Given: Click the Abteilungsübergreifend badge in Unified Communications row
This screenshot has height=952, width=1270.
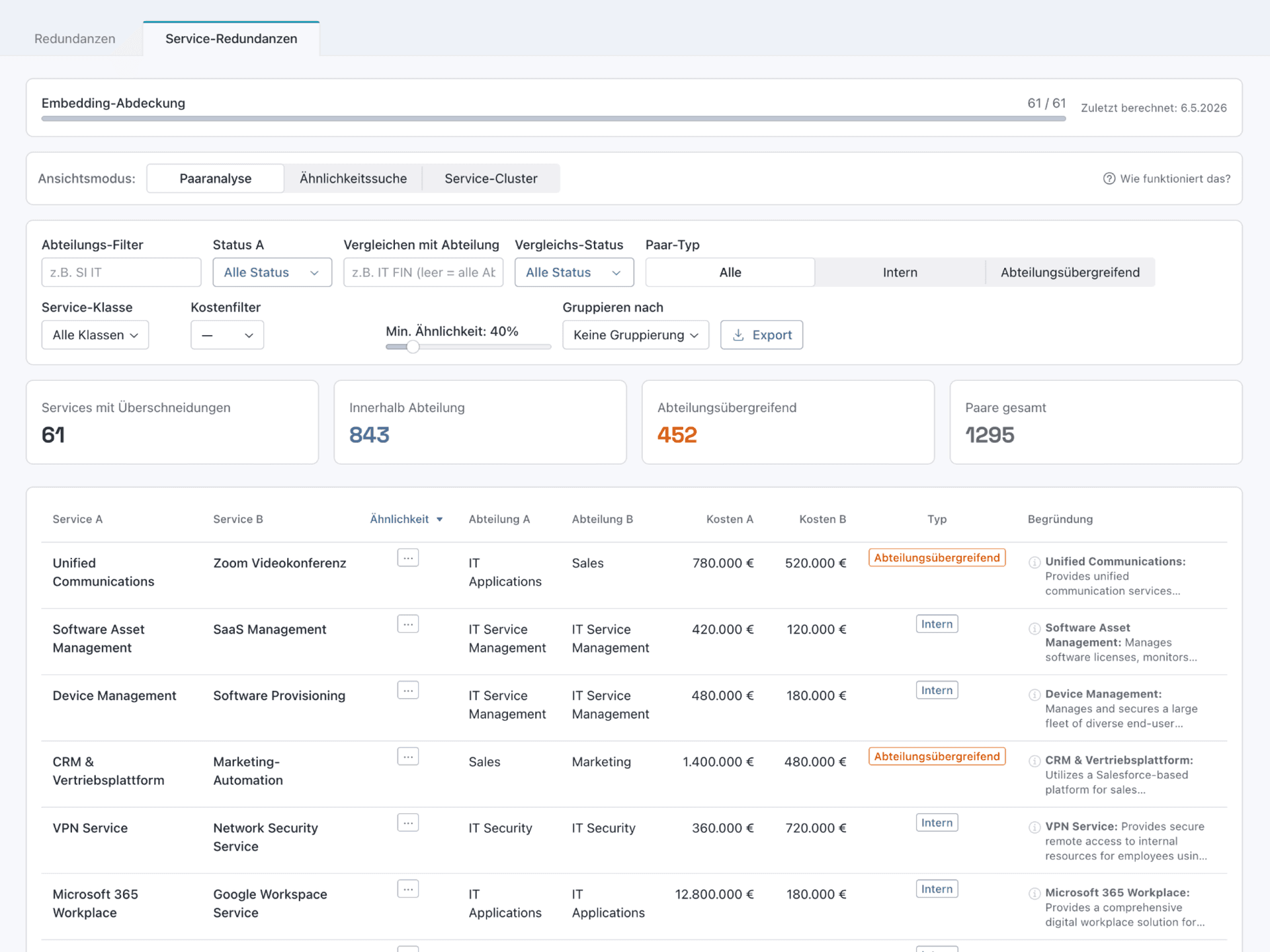Looking at the screenshot, I should [x=937, y=558].
